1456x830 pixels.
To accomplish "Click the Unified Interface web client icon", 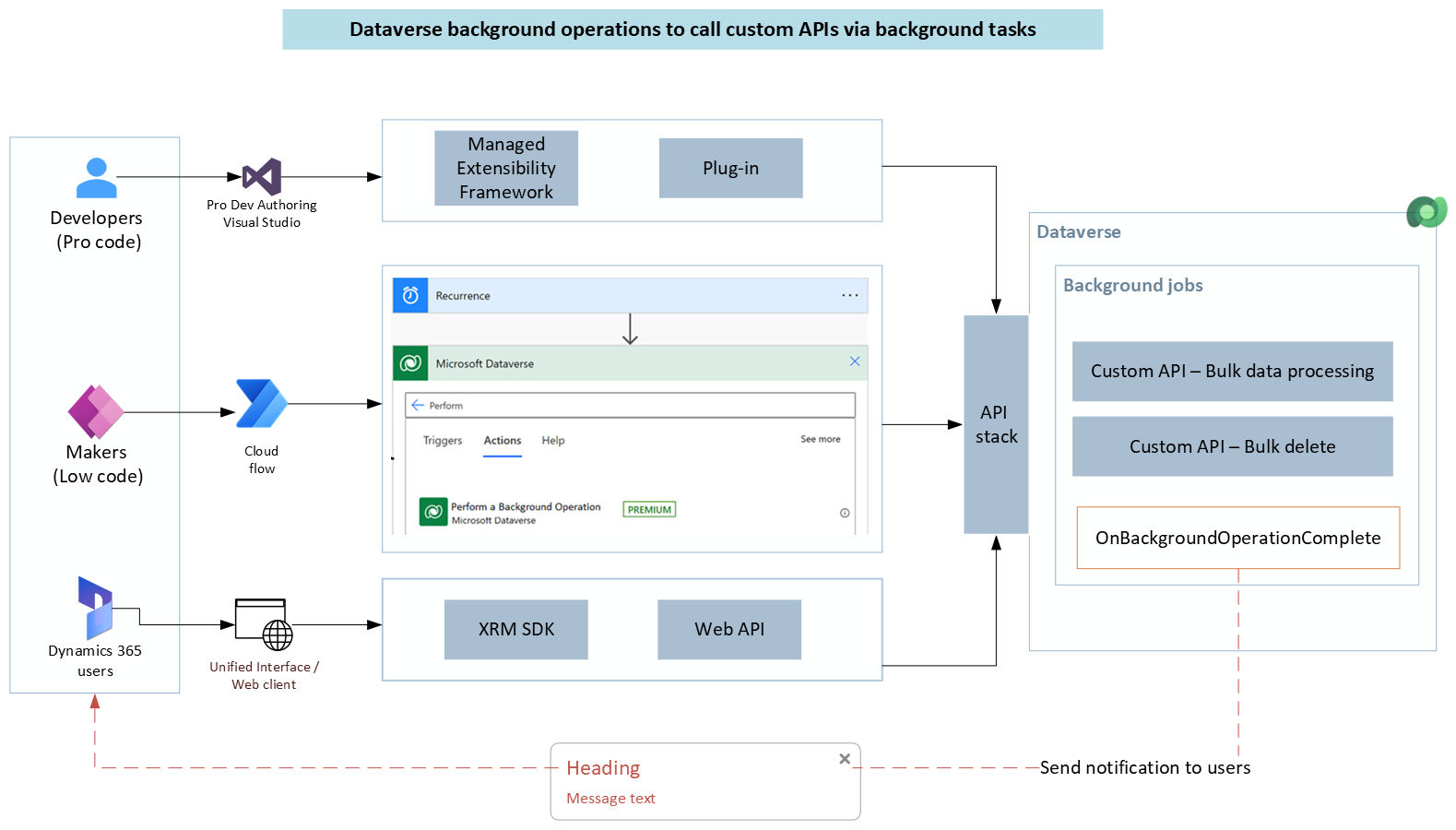I will coord(264,624).
